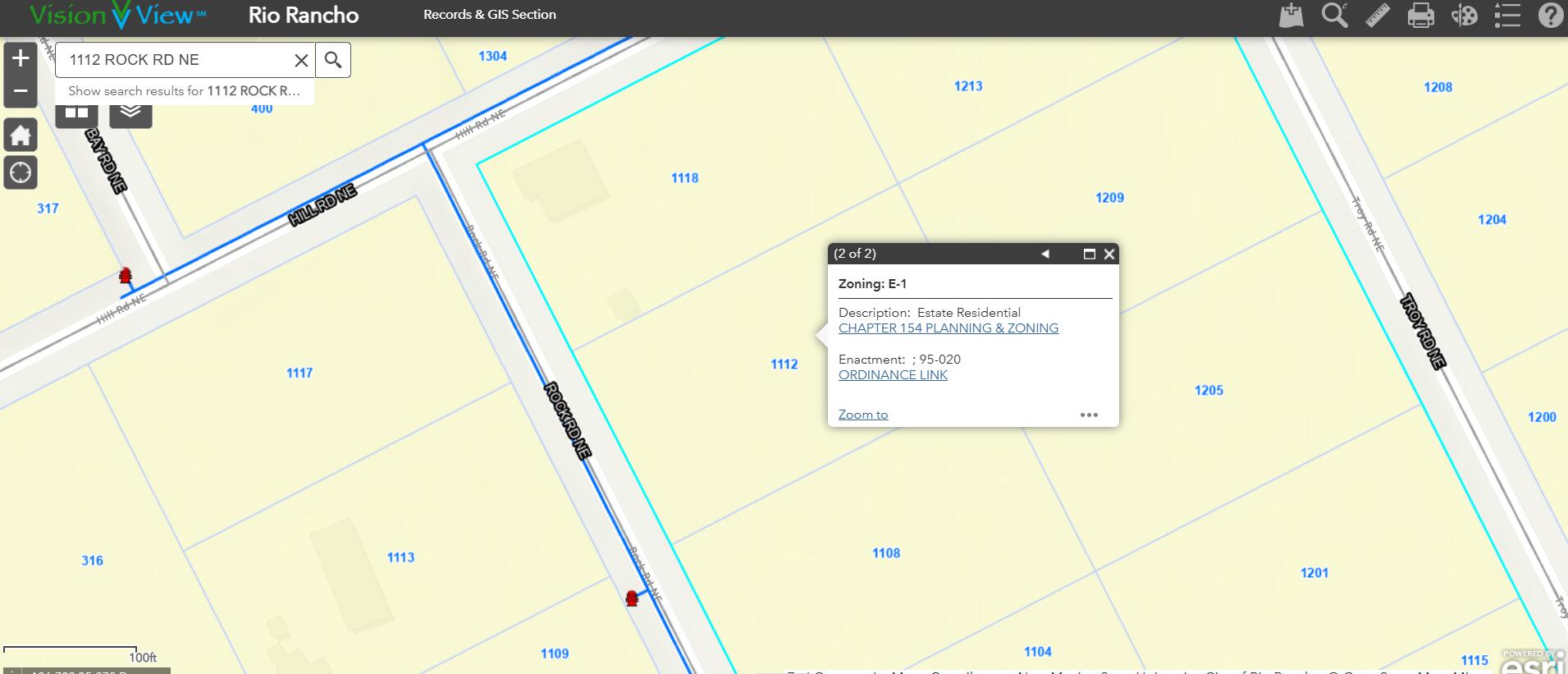Screen dimensions: 1568x674
Task: Select parcel label 1112
Action: [784, 365]
